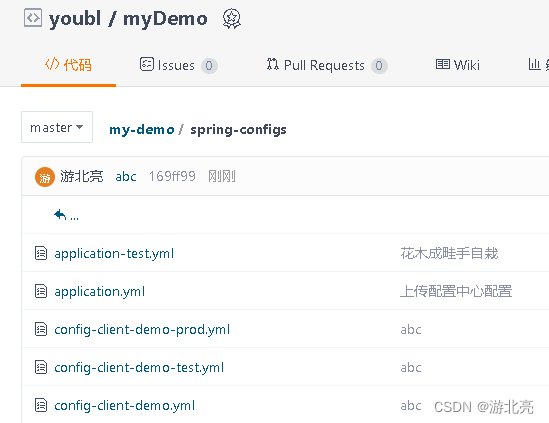Switch to the 代码 tab
Viewport: 549px width, 423px height.
point(68,65)
